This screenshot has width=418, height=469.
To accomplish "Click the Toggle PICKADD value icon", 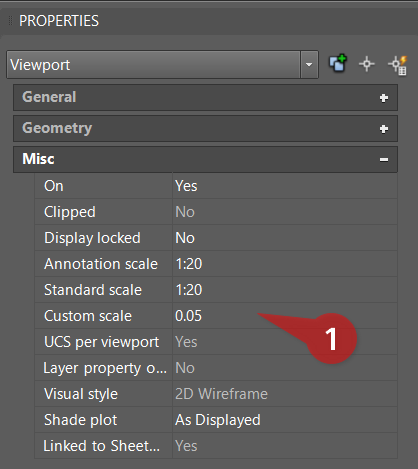I will coord(338,63).
